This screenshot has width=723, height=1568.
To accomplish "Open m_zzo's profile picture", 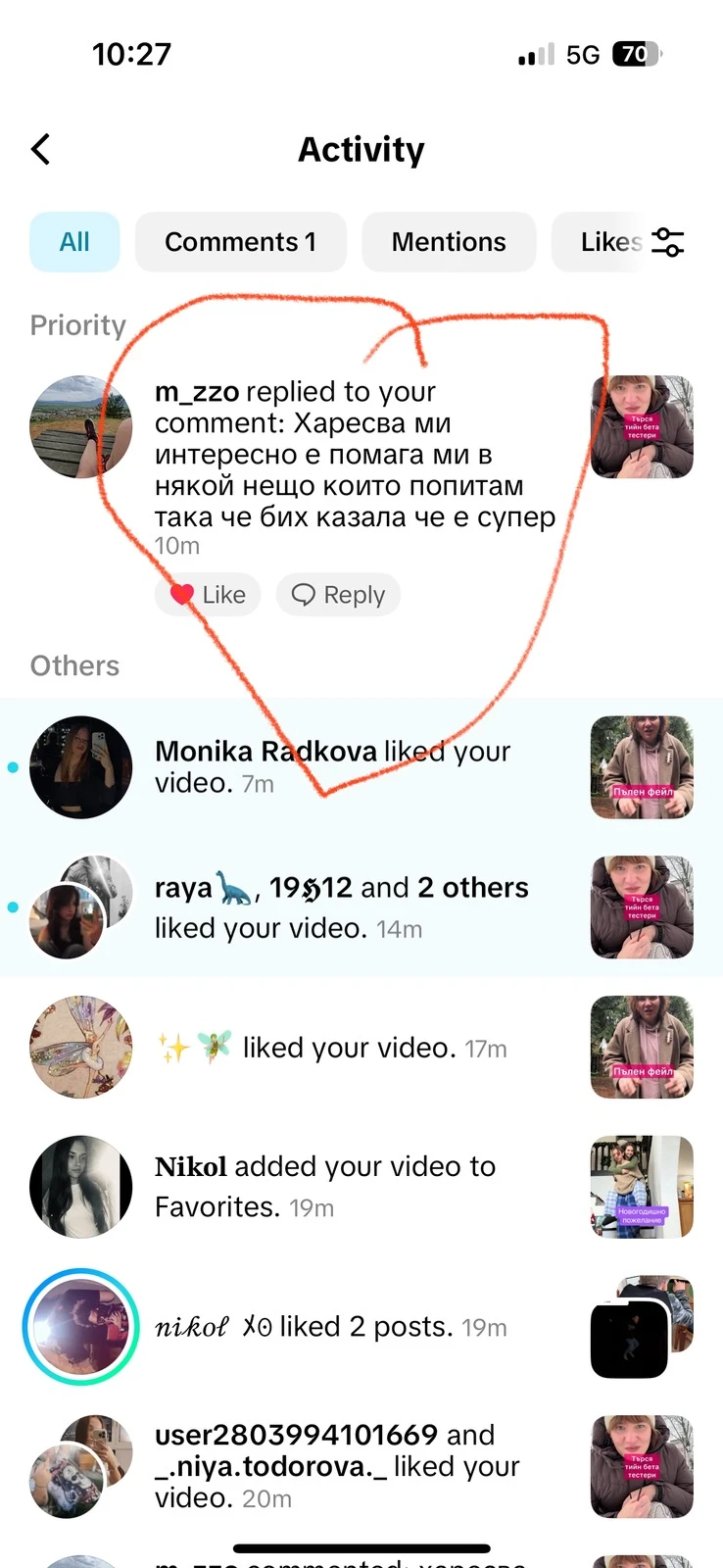I will point(81,426).
